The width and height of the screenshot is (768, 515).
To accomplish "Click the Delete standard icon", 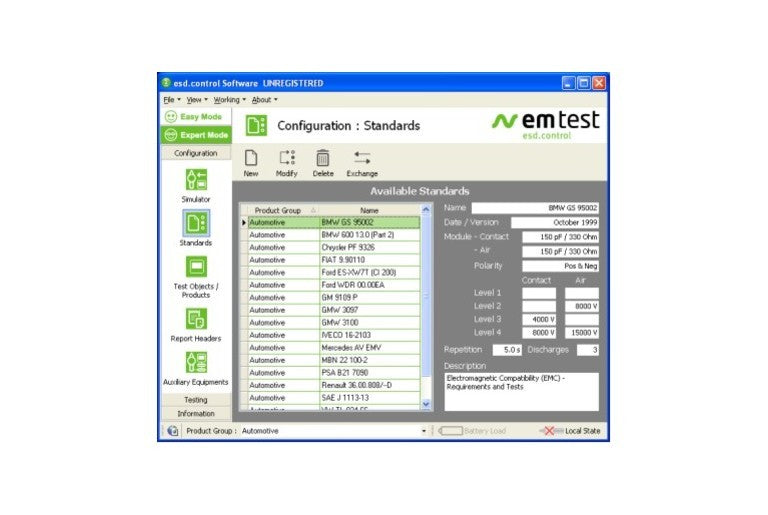I will [322, 158].
